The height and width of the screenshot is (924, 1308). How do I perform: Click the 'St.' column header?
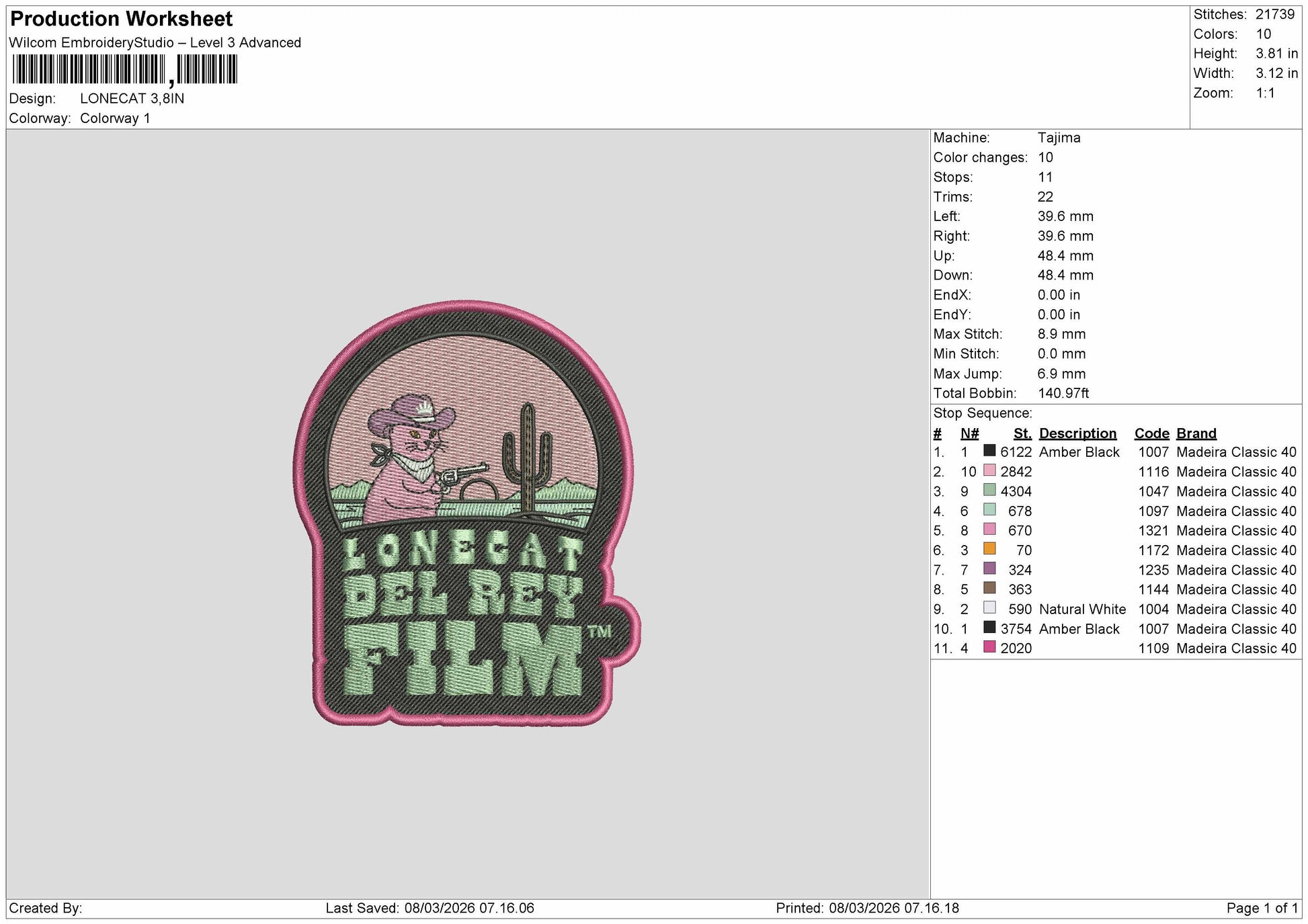coord(1022,433)
